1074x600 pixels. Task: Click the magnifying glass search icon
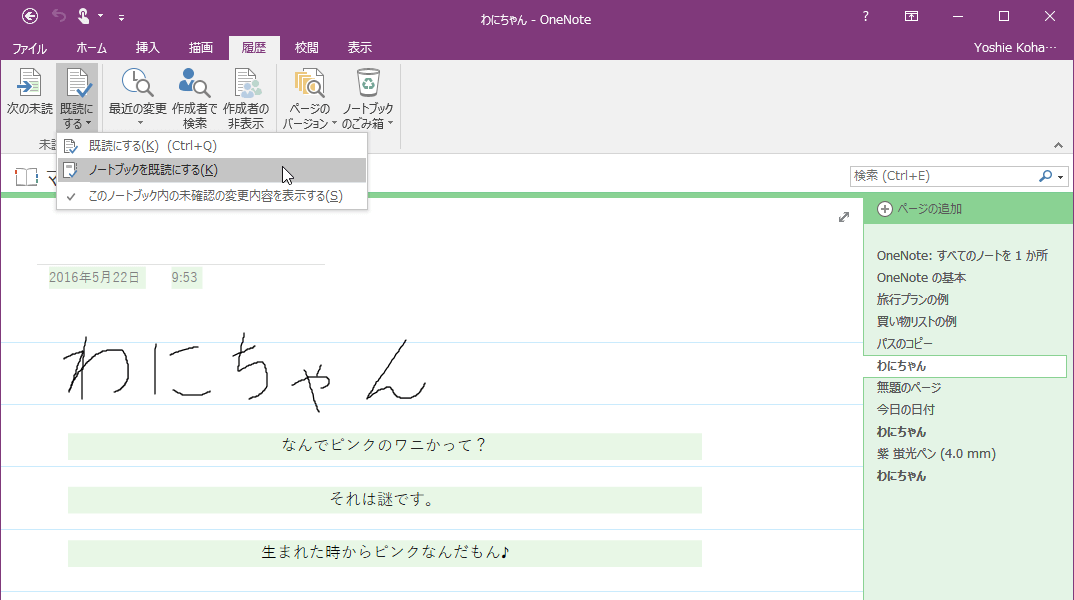point(1045,176)
